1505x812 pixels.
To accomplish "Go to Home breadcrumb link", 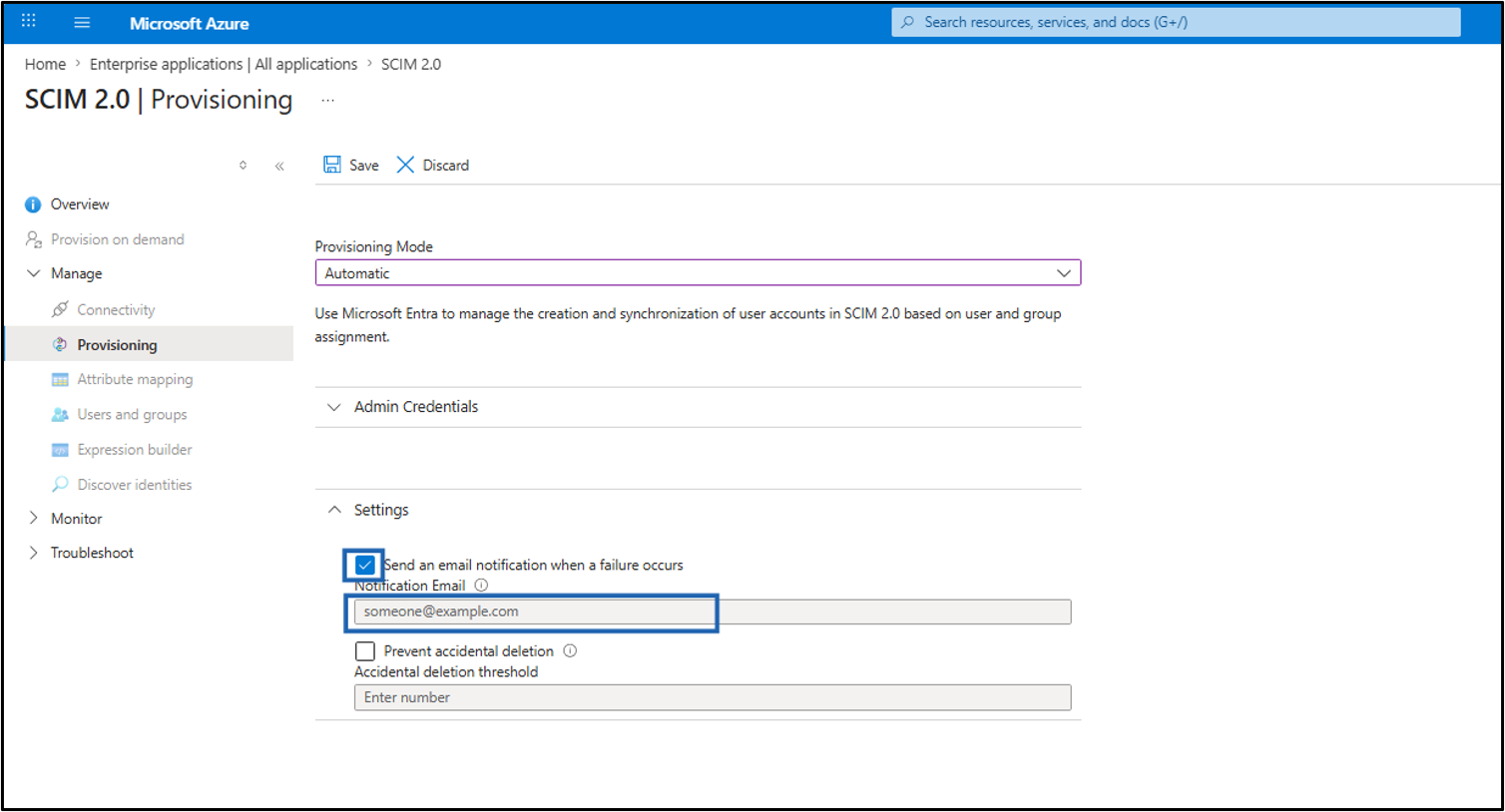I will point(45,64).
